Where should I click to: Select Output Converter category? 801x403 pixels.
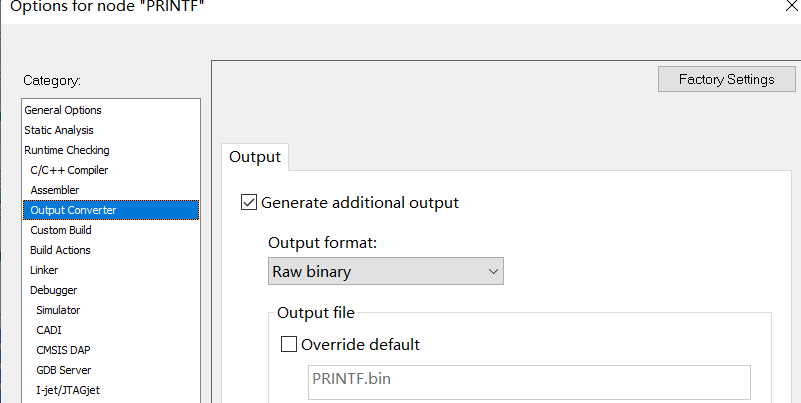point(111,210)
